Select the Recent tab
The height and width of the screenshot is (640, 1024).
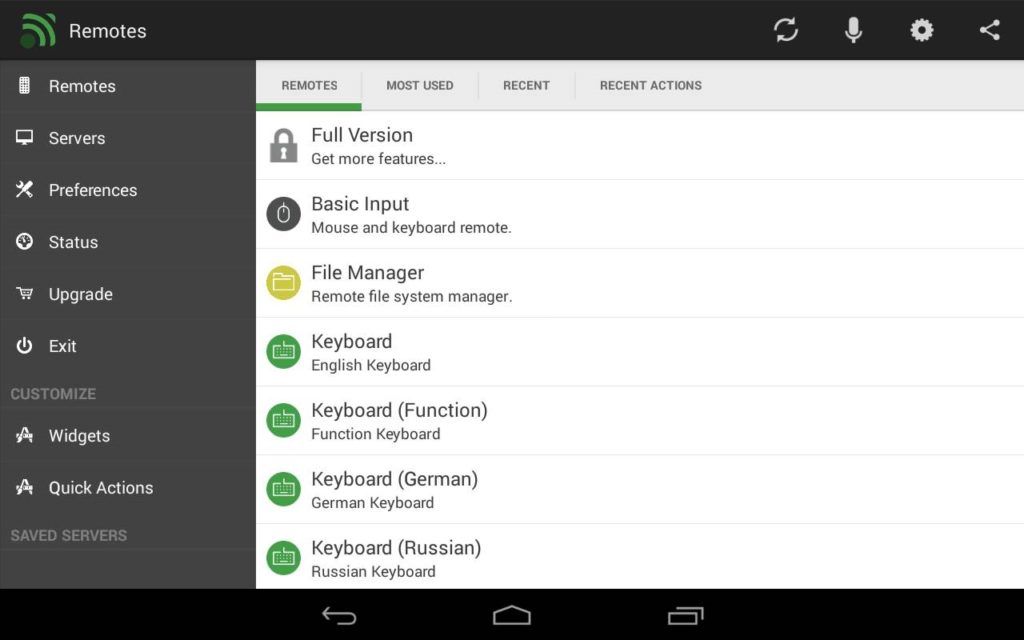click(526, 86)
